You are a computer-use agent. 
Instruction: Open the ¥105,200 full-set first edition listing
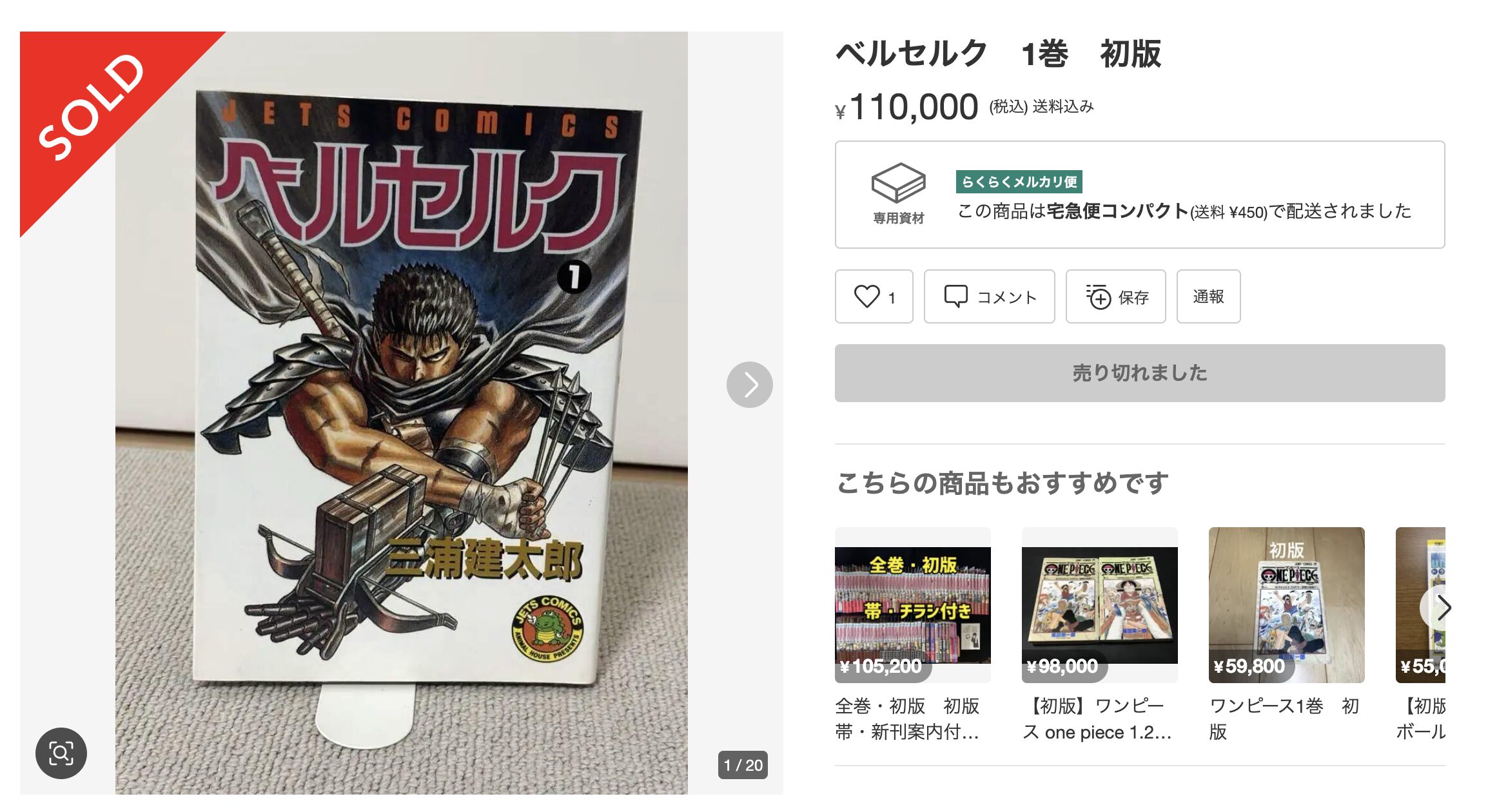pos(912,604)
